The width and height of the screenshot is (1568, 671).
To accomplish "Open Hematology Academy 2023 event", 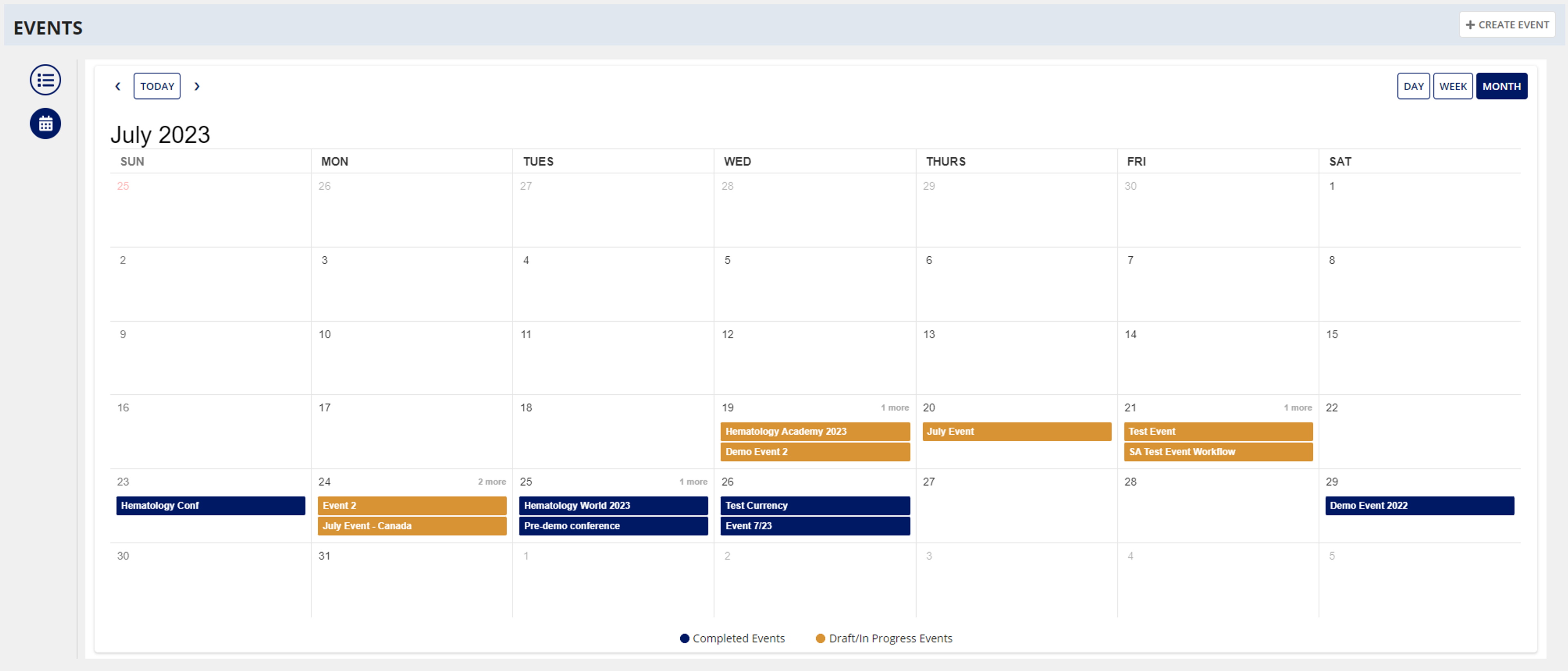I will 815,431.
